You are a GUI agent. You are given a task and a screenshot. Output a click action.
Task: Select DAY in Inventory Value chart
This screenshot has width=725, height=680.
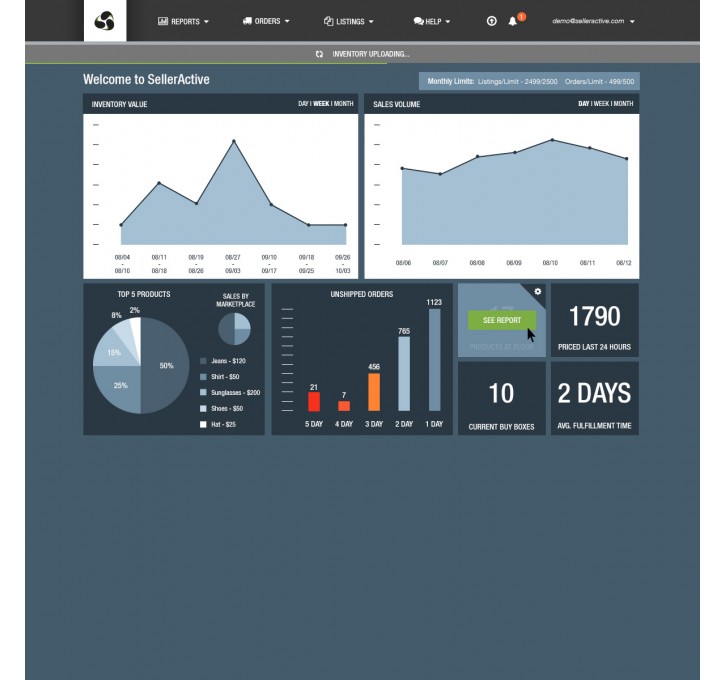[303, 104]
